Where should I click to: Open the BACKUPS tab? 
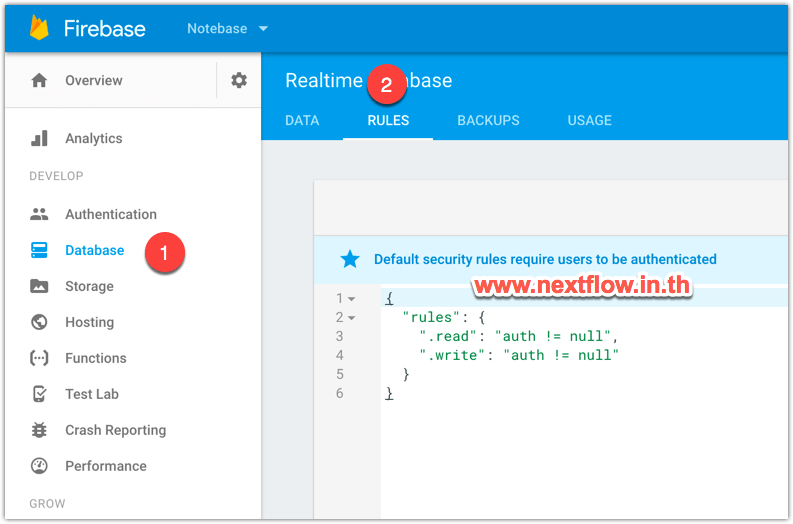[x=488, y=120]
